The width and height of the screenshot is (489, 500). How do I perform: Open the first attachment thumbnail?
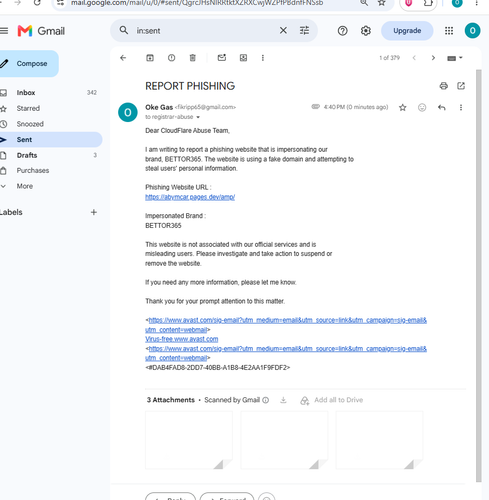coord(189,440)
